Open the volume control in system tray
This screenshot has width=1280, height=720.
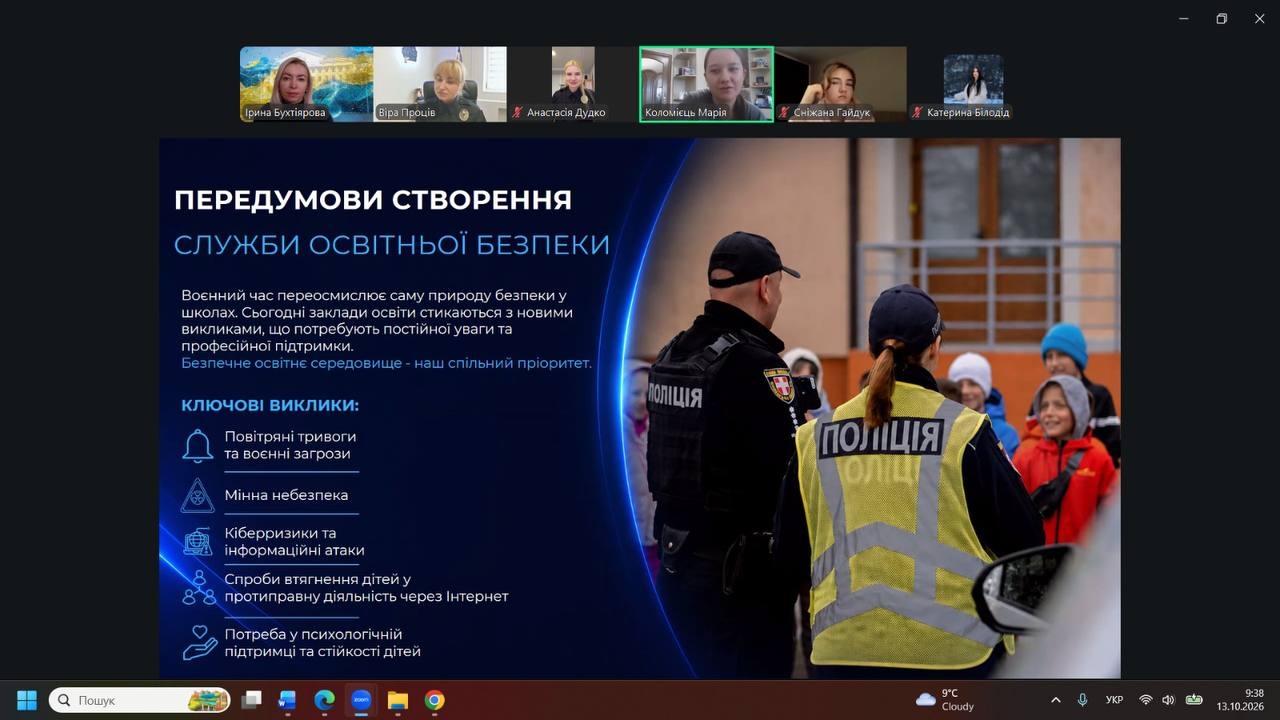[1168, 700]
